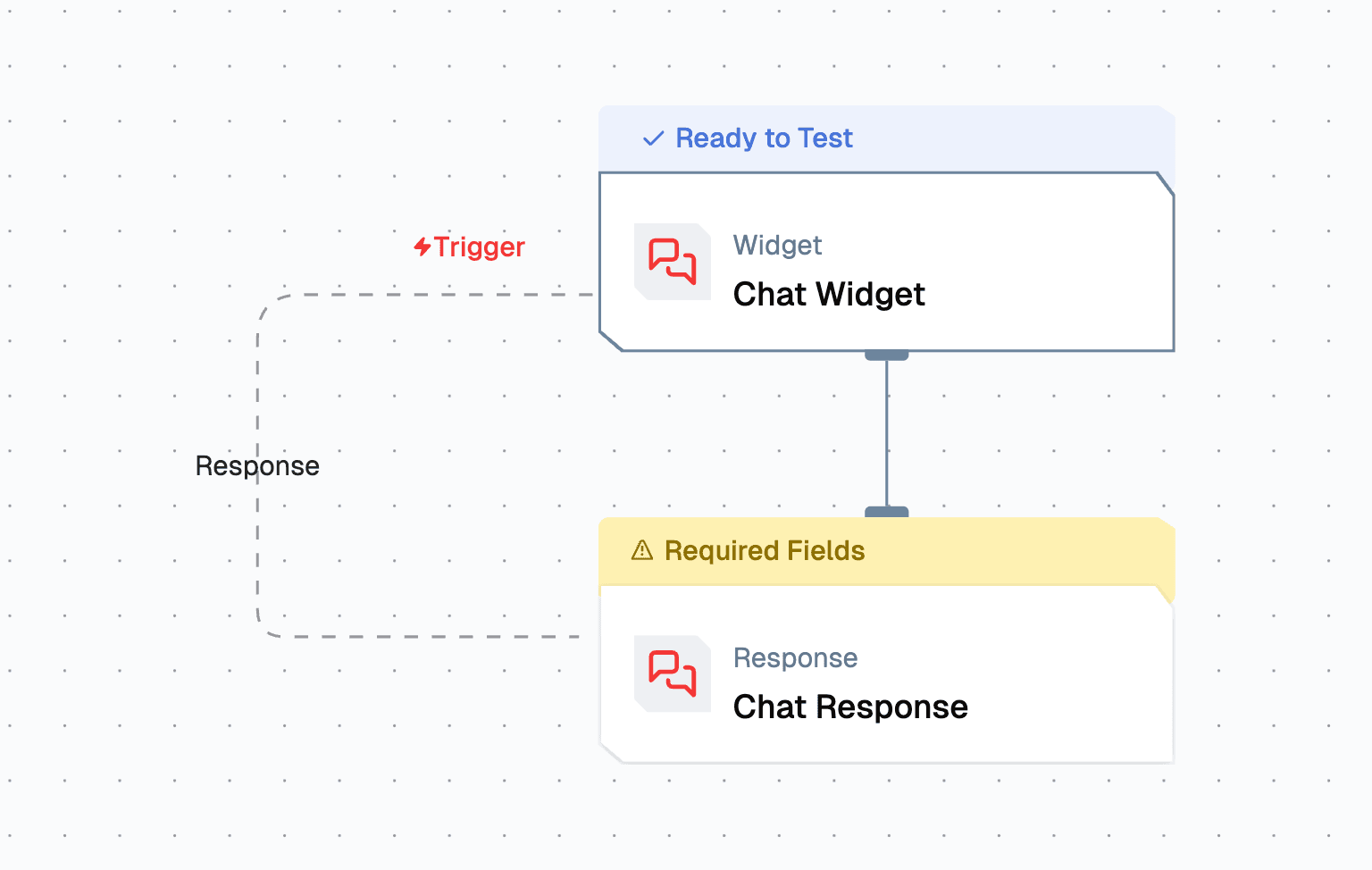Click the gray Widget subtitle text

tap(777, 246)
